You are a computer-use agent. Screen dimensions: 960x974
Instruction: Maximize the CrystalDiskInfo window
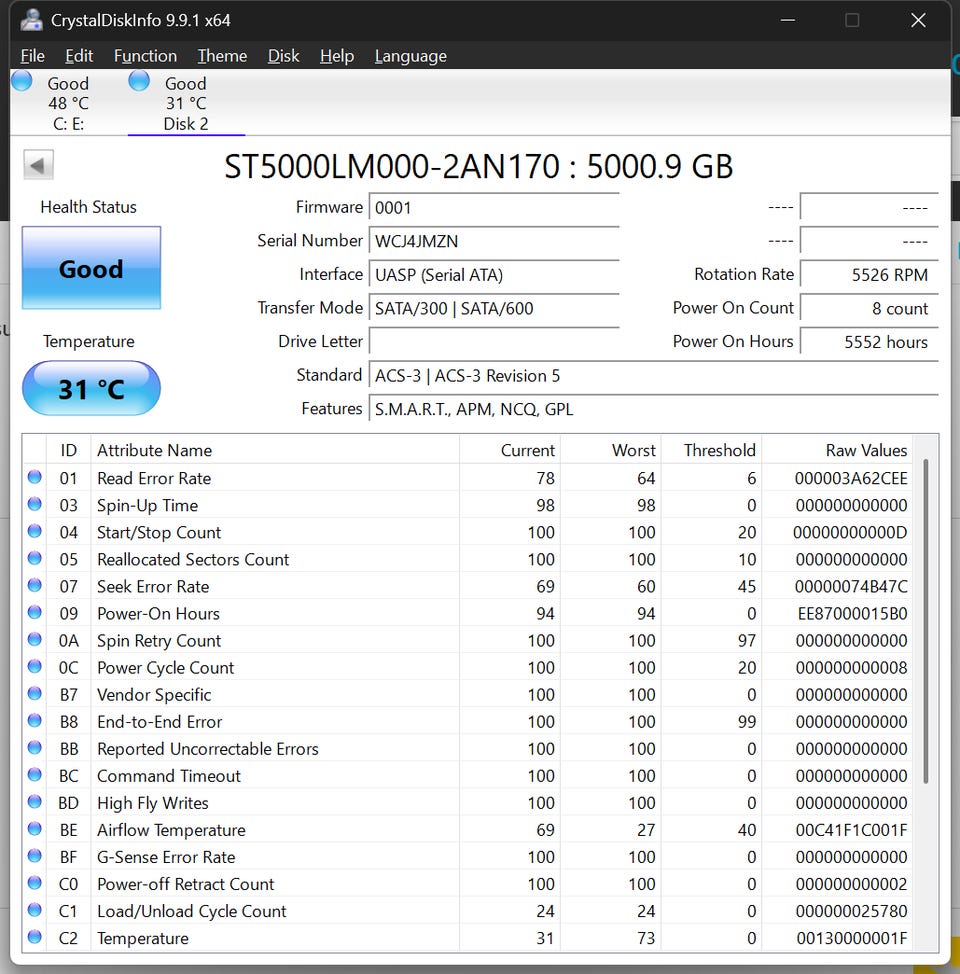[x=853, y=20]
